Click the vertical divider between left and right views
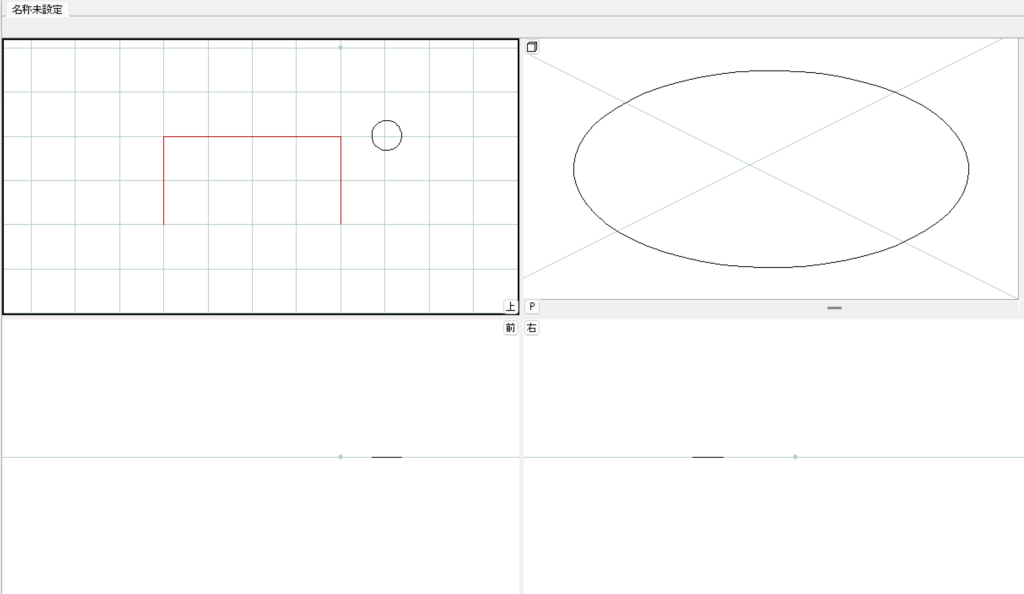 (521, 450)
